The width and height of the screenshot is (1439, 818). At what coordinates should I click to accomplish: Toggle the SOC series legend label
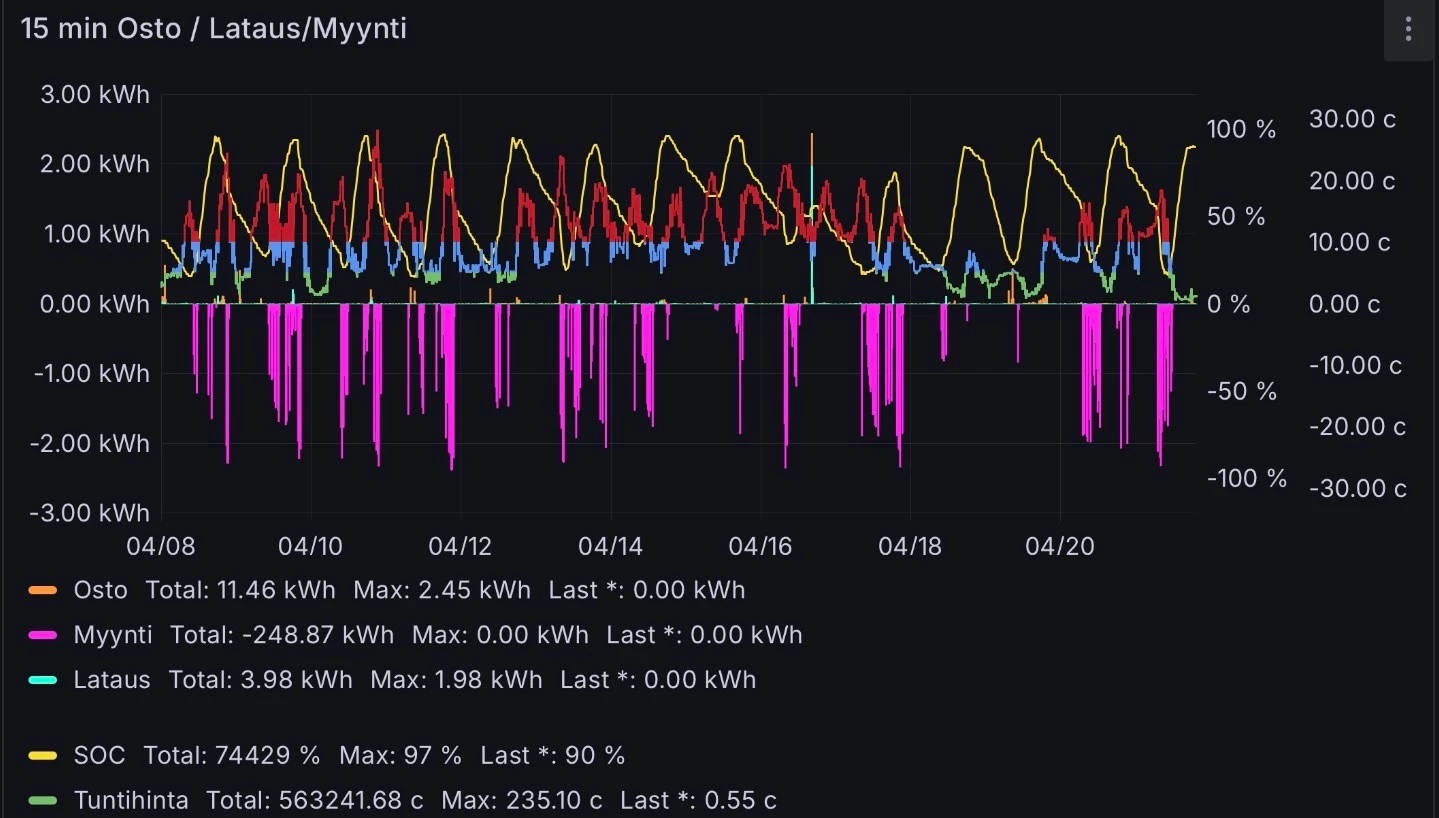(99, 755)
